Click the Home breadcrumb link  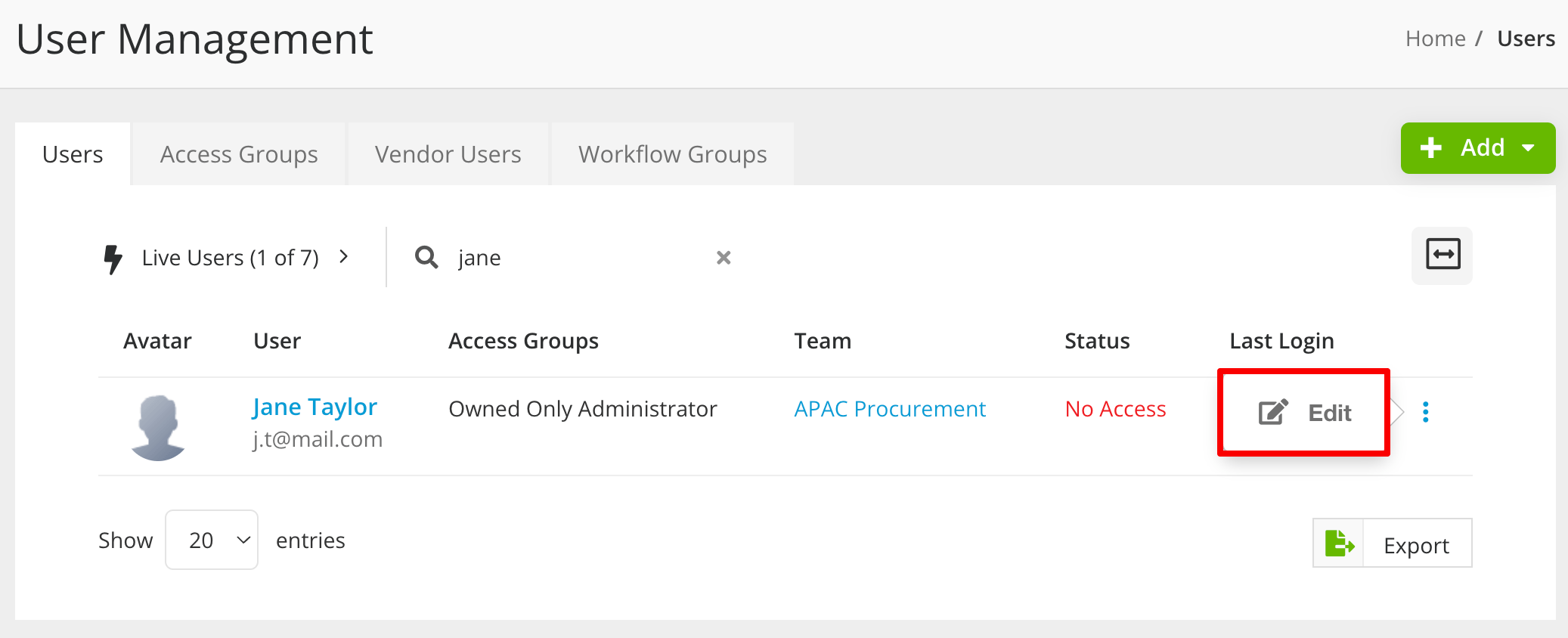click(x=1435, y=39)
